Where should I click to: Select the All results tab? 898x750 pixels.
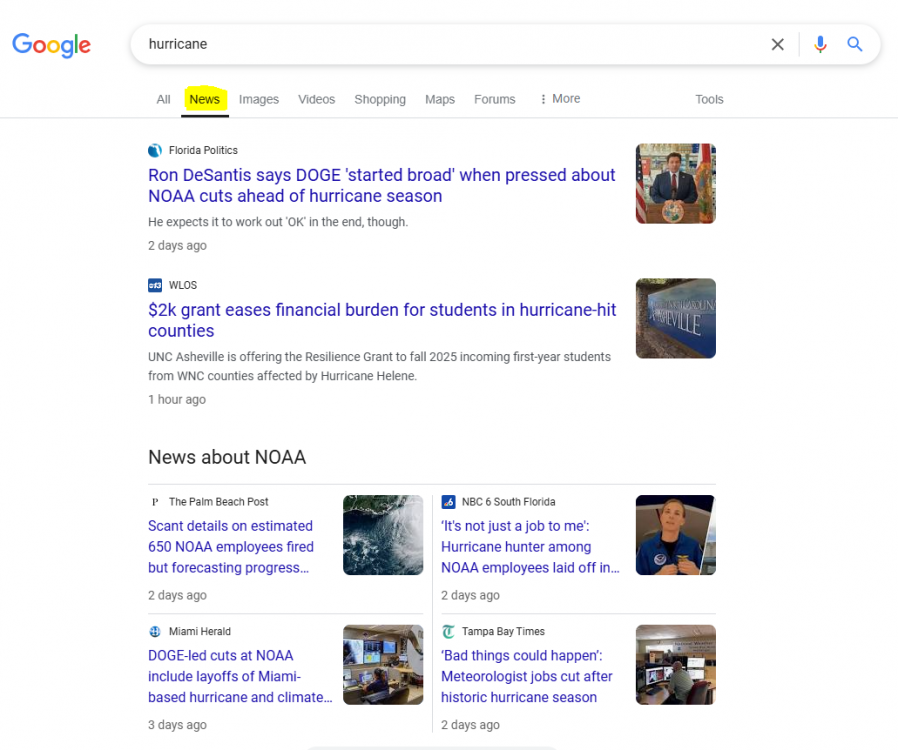pyautogui.click(x=163, y=99)
